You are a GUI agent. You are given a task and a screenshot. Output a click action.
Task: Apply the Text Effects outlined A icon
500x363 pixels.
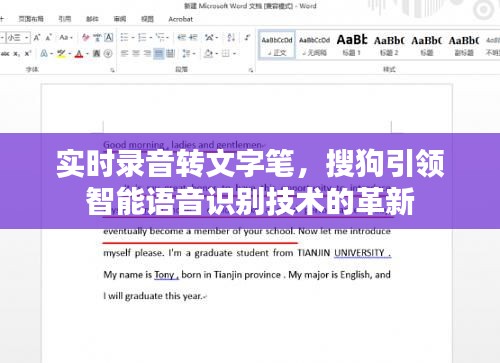coord(44,53)
